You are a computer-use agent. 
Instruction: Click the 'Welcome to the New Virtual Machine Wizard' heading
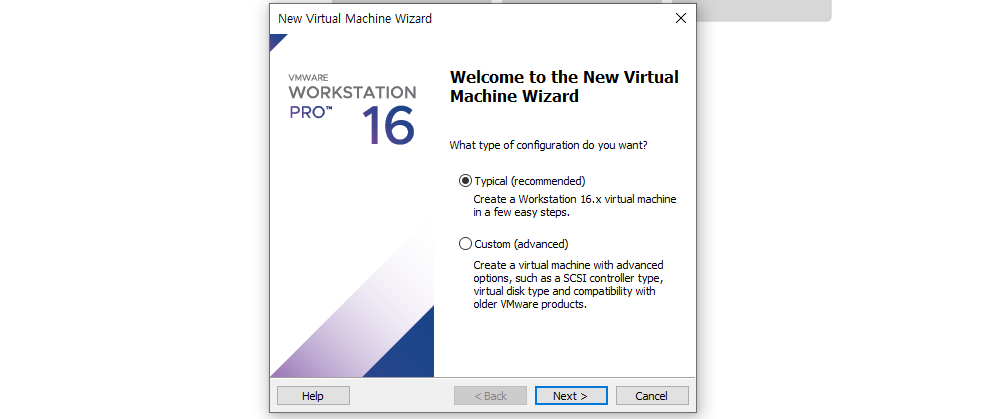tap(564, 87)
